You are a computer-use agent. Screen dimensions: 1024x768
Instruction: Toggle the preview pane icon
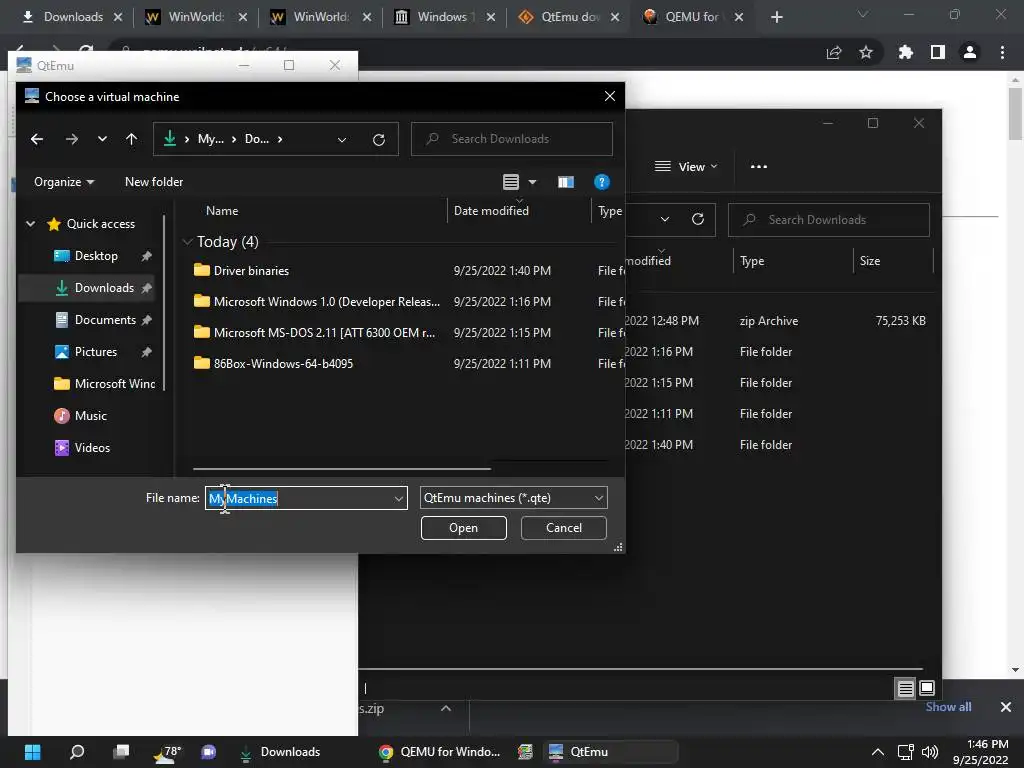coord(566,182)
